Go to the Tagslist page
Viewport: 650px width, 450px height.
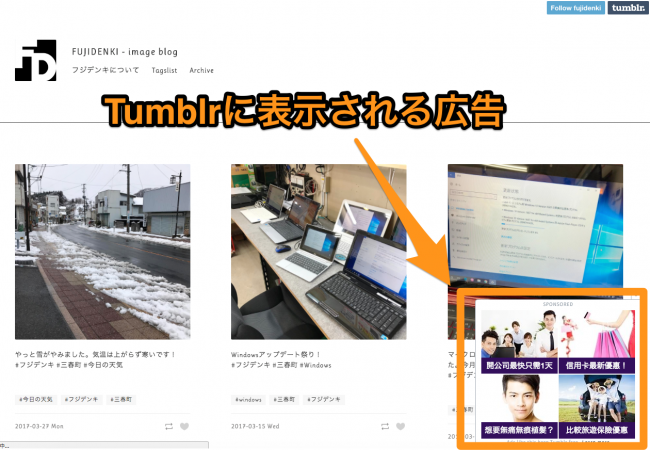[x=164, y=70]
